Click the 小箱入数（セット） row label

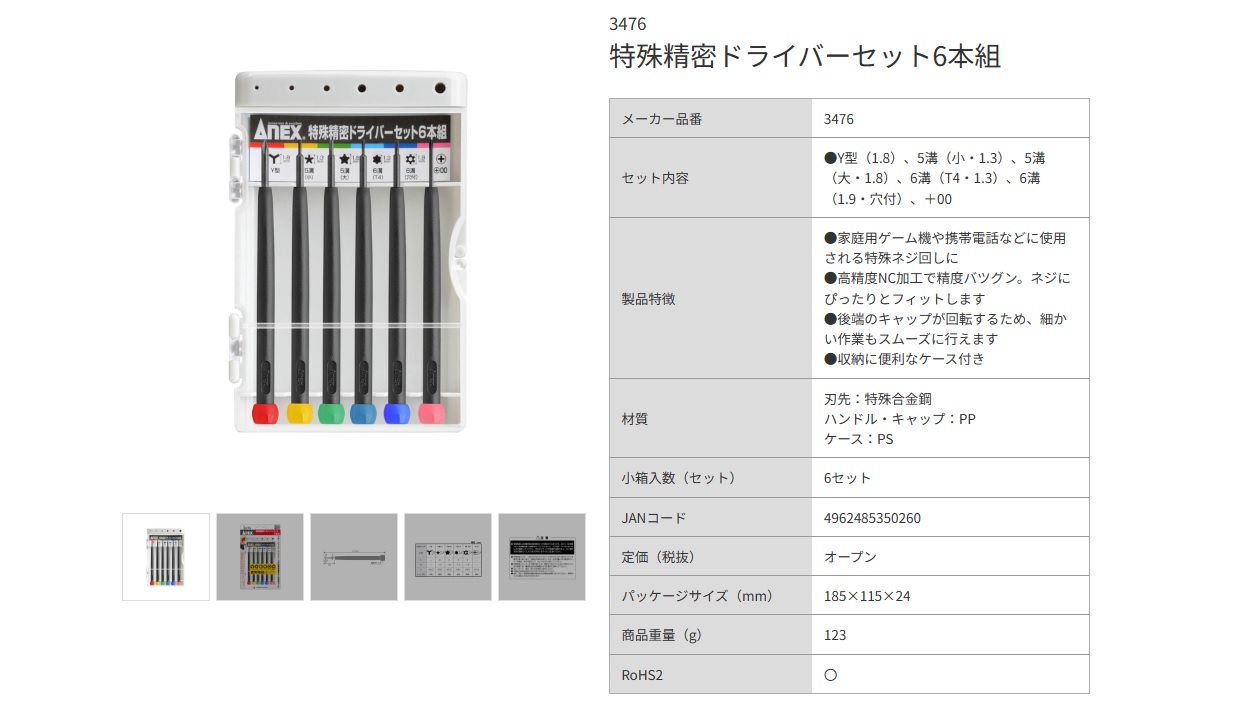coord(679,478)
